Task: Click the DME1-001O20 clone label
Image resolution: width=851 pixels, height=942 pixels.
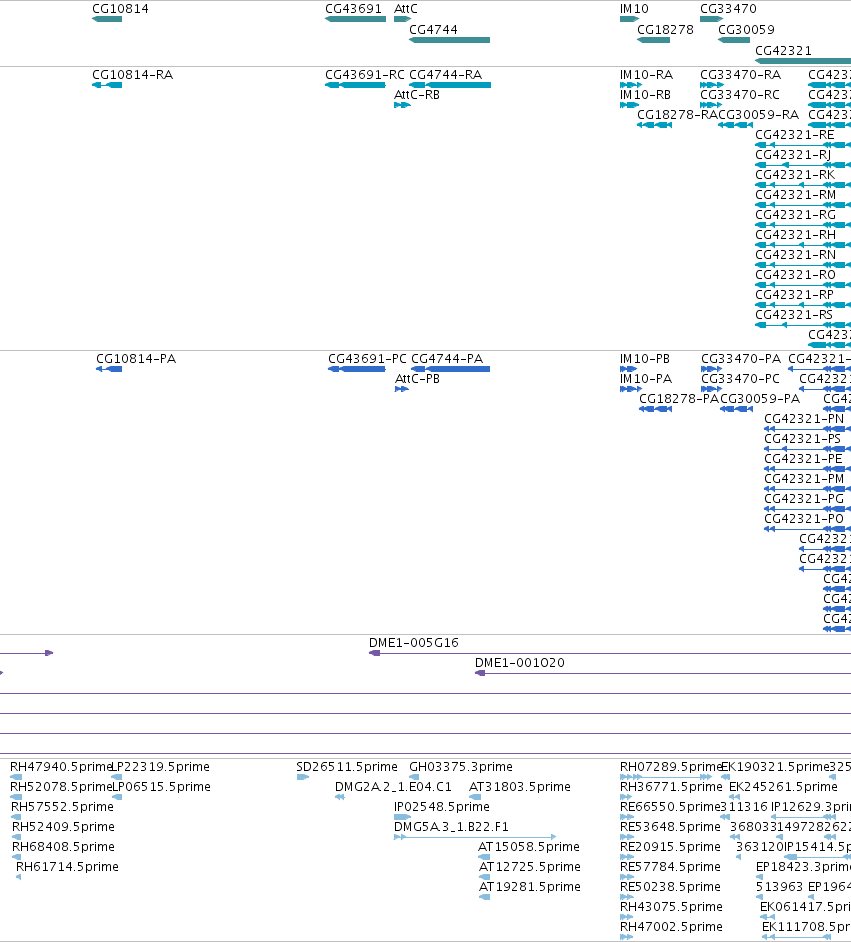Action: click(519, 663)
